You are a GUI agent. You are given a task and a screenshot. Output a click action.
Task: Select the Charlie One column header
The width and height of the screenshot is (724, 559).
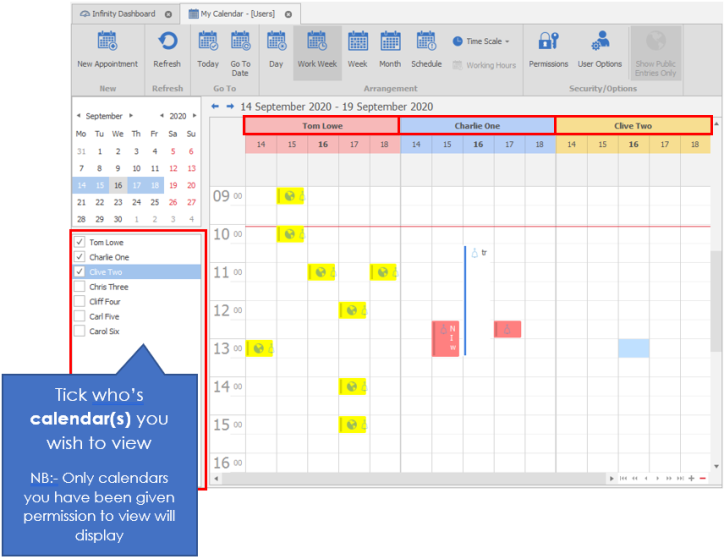[477, 126]
